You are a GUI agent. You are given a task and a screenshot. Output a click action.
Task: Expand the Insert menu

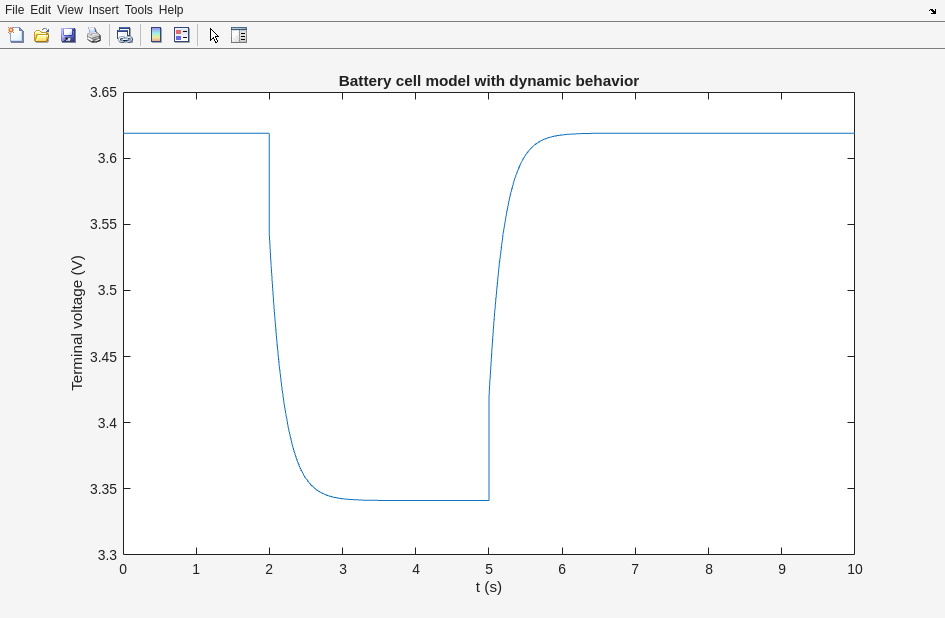click(x=103, y=10)
